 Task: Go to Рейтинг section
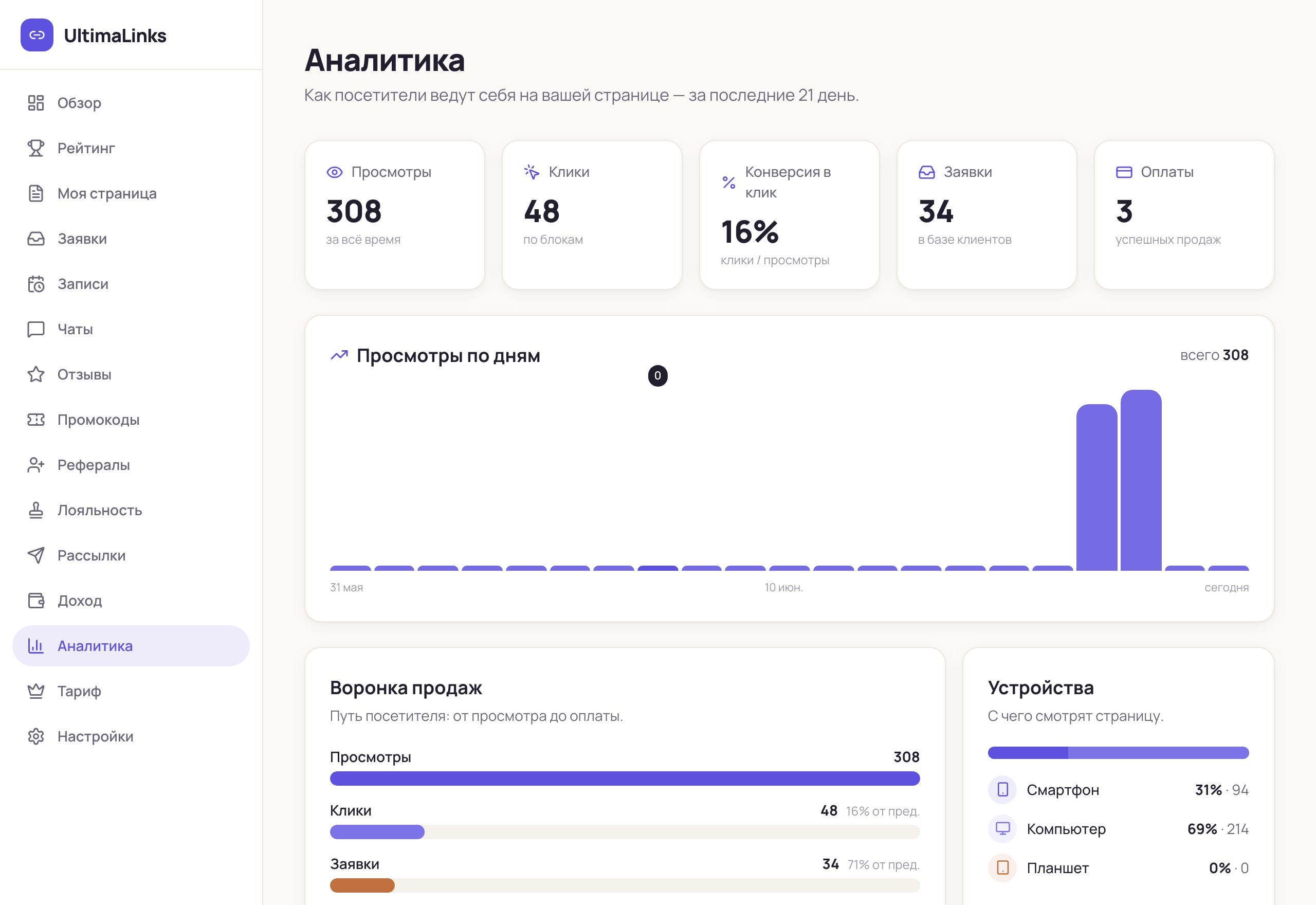coord(131,148)
